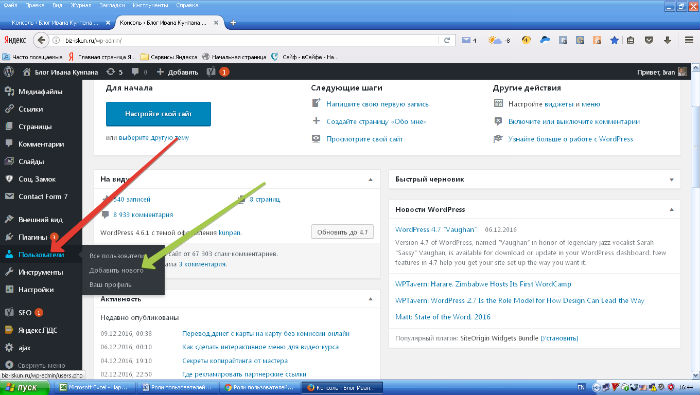This screenshot has width=700, height=395.
Task: Open the Секреты копирайтинга от мастера link
Action: (x=235, y=361)
